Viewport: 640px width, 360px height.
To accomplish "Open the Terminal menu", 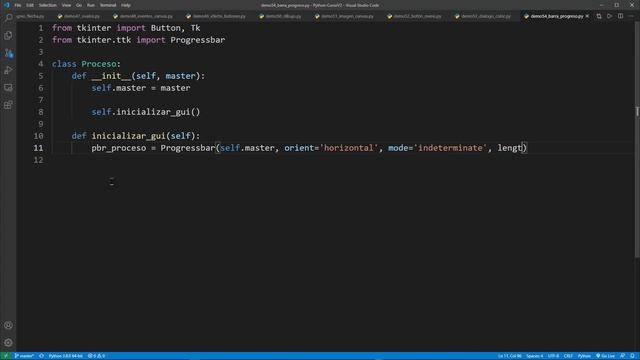I will [108, 5].
